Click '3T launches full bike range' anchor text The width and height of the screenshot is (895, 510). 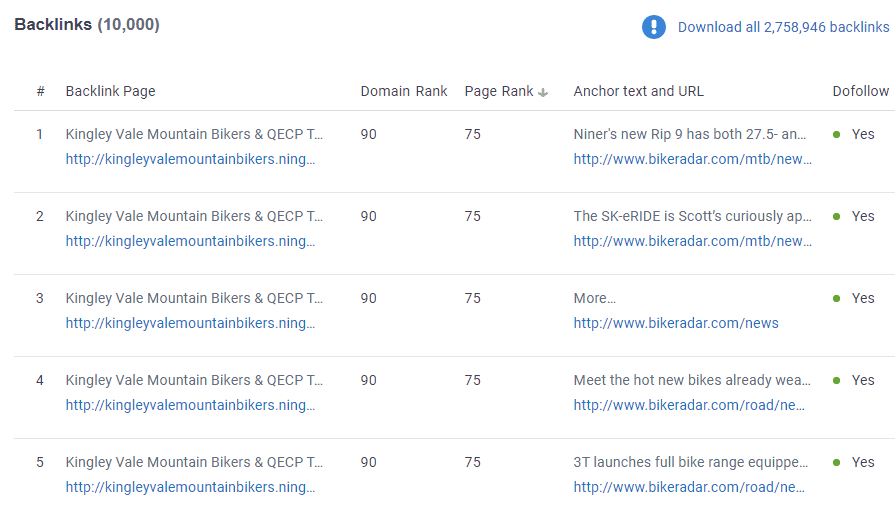pos(690,462)
